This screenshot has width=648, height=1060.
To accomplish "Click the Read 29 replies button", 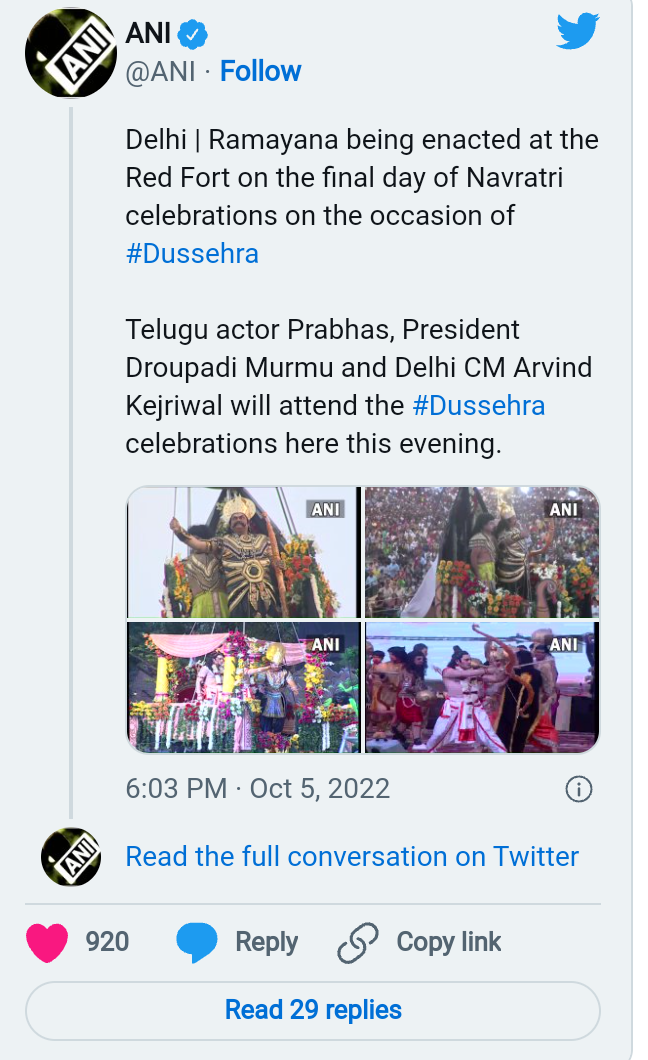I will click(313, 1010).
